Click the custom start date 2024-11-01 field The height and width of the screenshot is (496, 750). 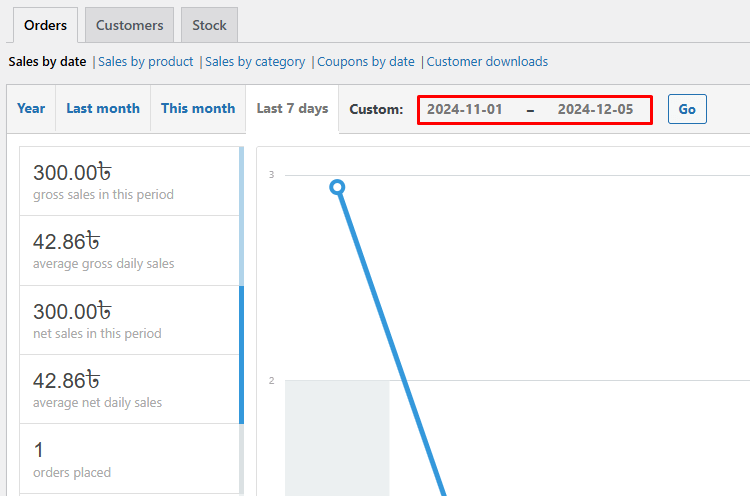(465, 110)
